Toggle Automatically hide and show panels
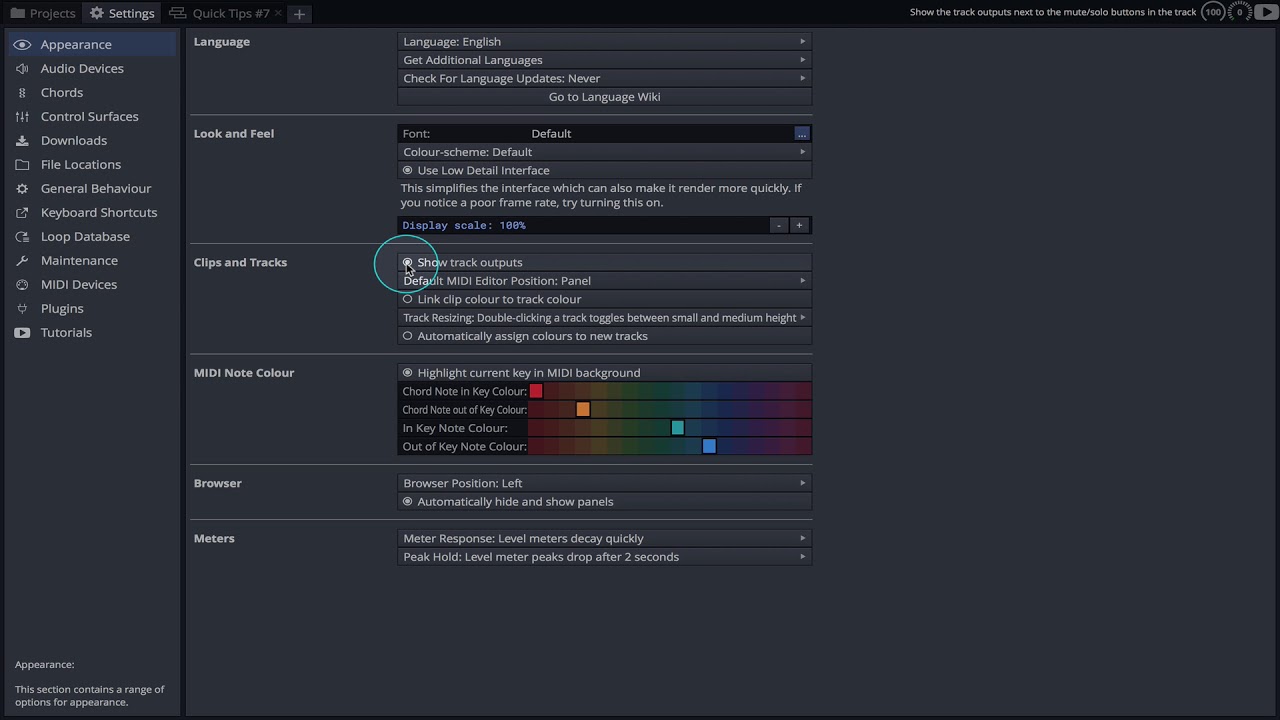This screenshot has width=1280, height=720. 407,501
